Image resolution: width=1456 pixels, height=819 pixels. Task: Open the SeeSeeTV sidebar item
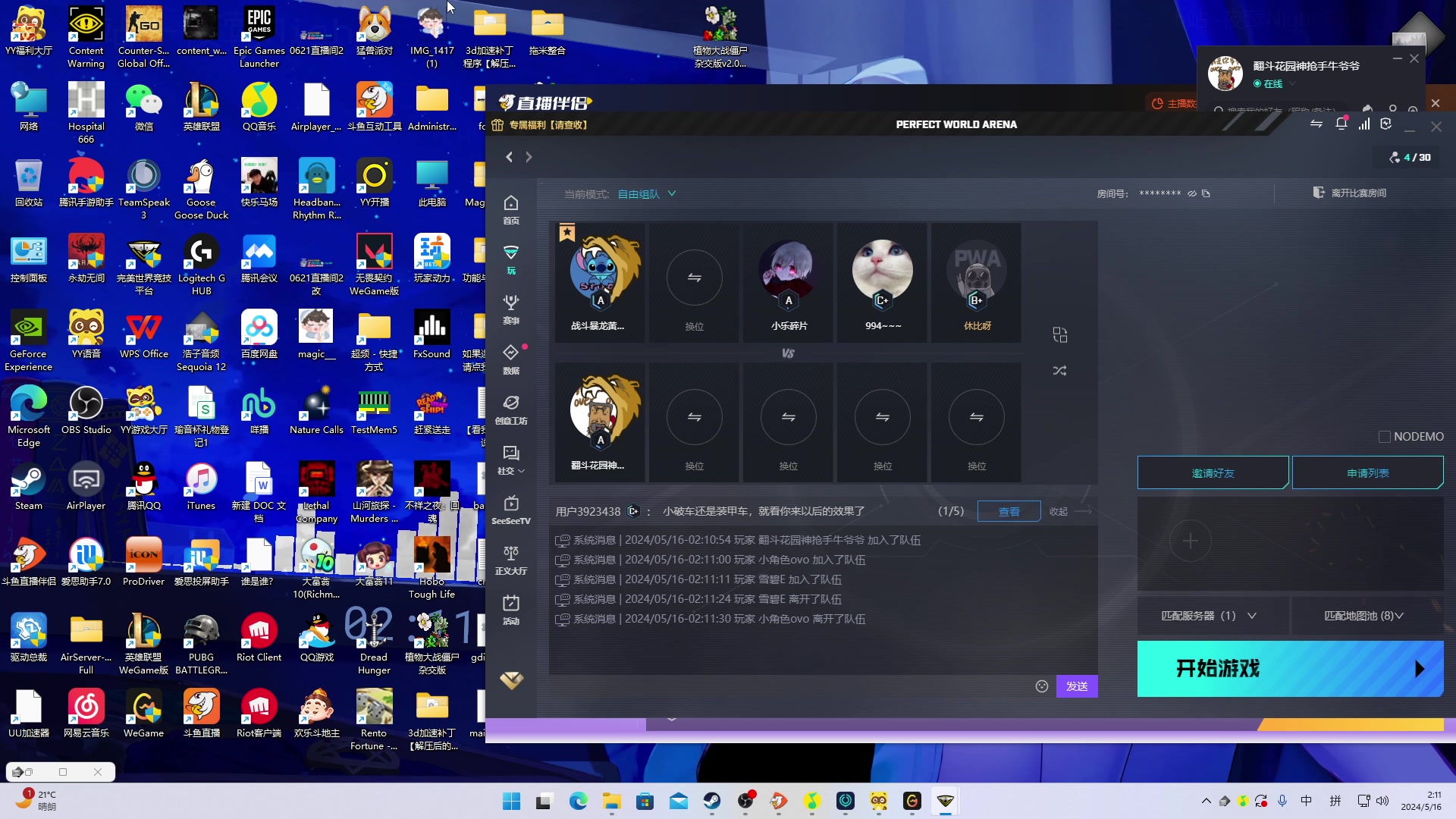511,510
